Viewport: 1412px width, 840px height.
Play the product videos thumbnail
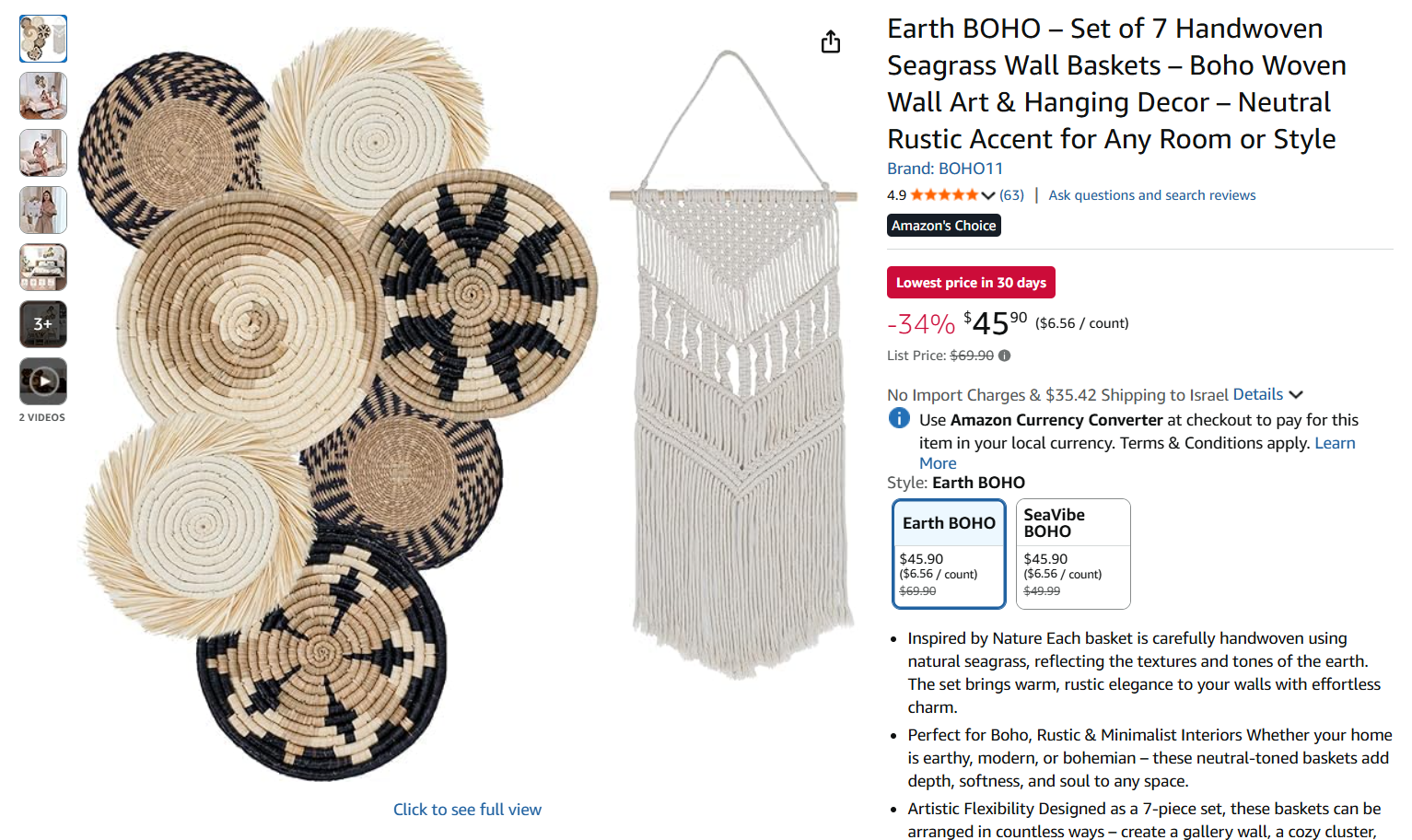coord(43,381)
